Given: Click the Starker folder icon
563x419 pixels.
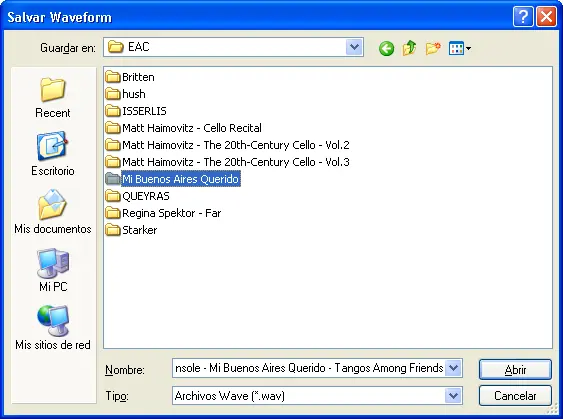Looking at the screenshot, I should [113, 230].
